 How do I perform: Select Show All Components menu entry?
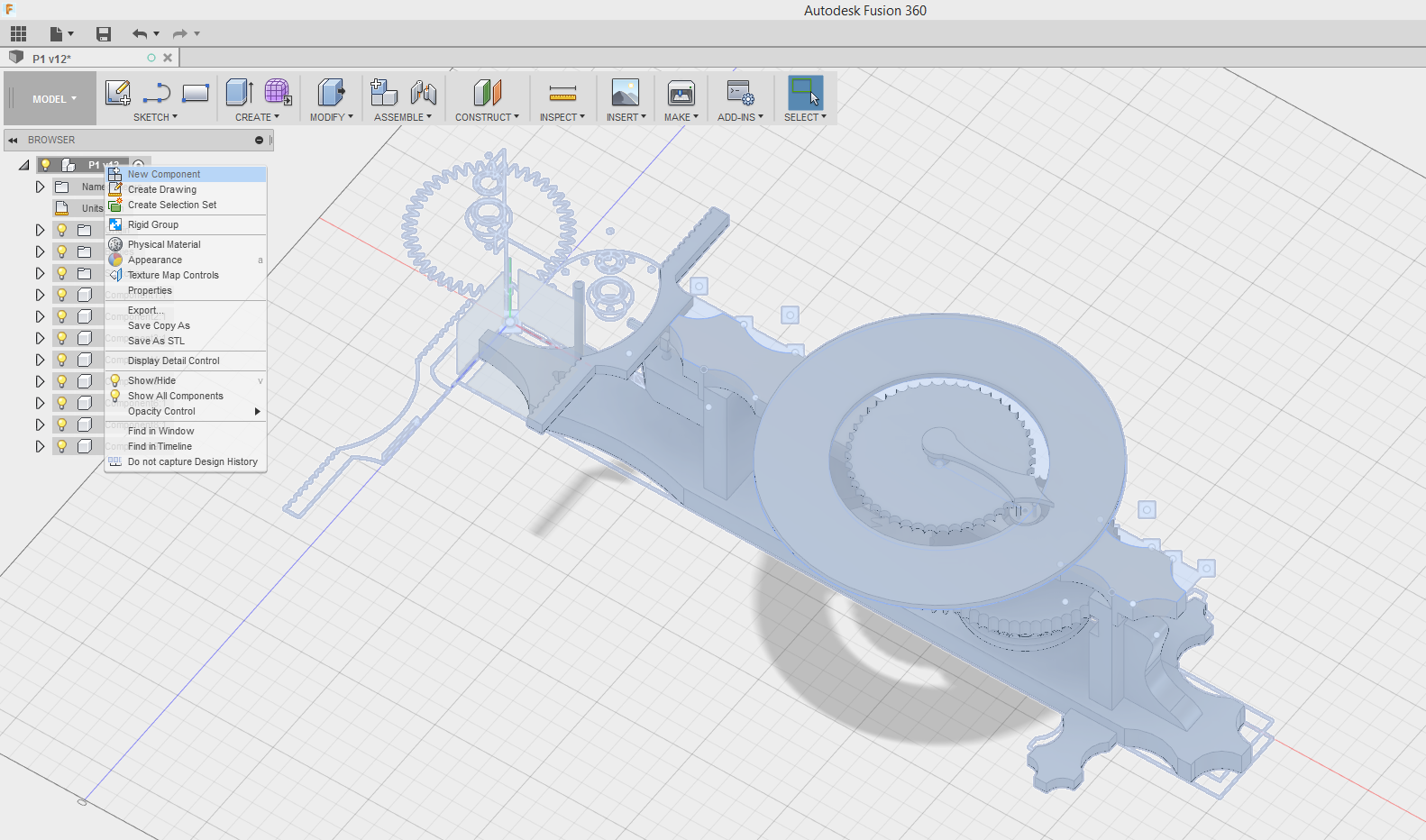(186, 396)
